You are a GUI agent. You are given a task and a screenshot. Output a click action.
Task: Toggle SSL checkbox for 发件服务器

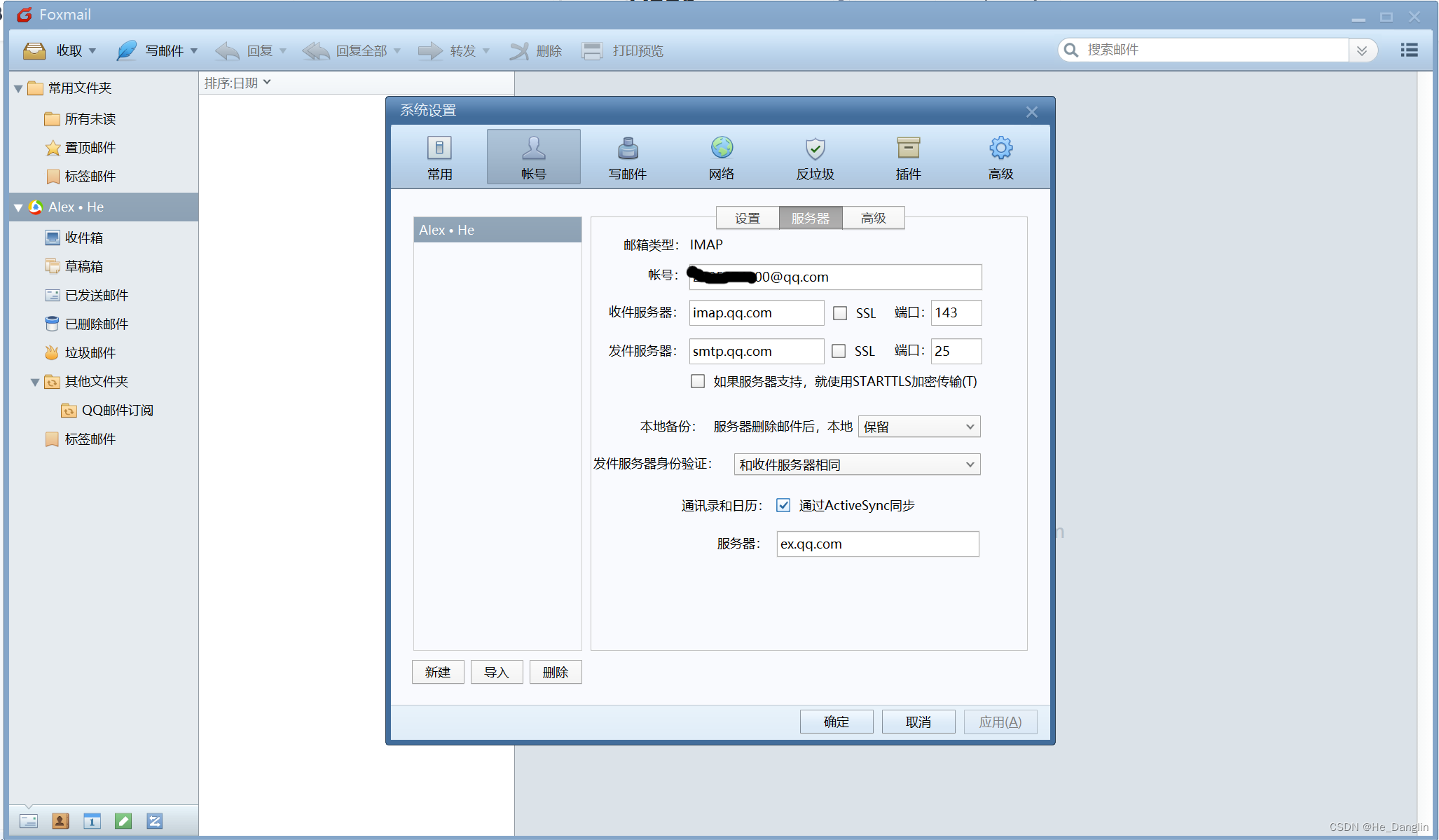point(838,350)
